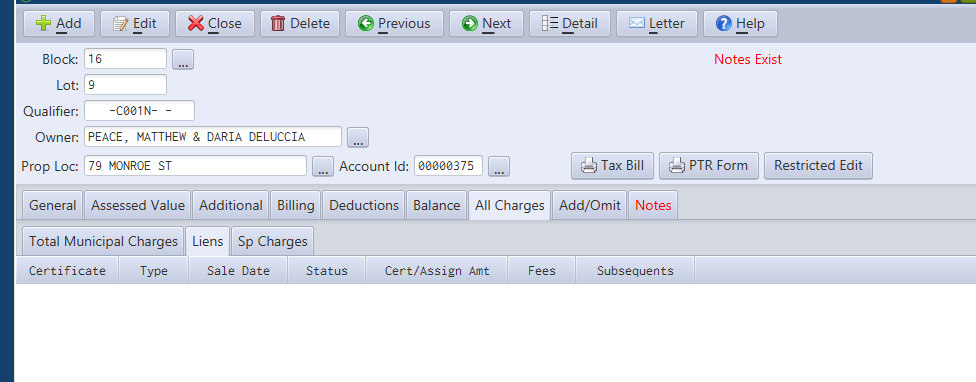Click the Owner name field
The width and height of the screenshot is (976, 382).
[213, 137]
